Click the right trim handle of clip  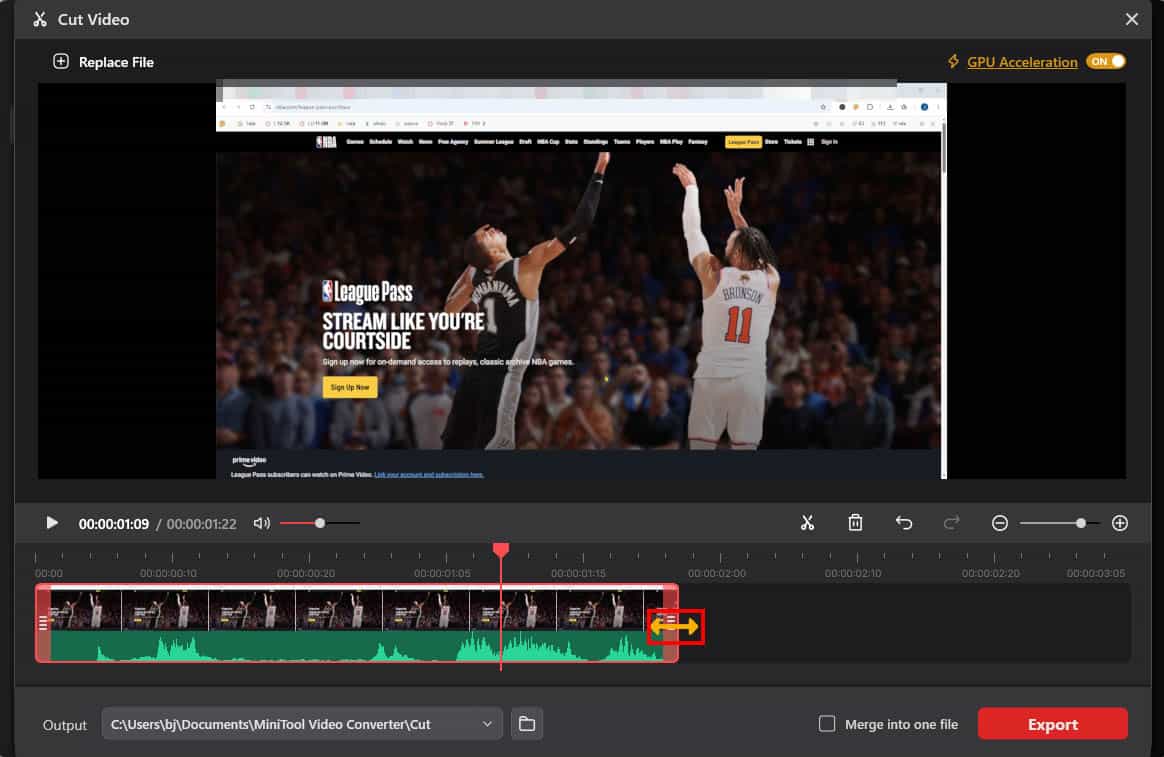670,623
